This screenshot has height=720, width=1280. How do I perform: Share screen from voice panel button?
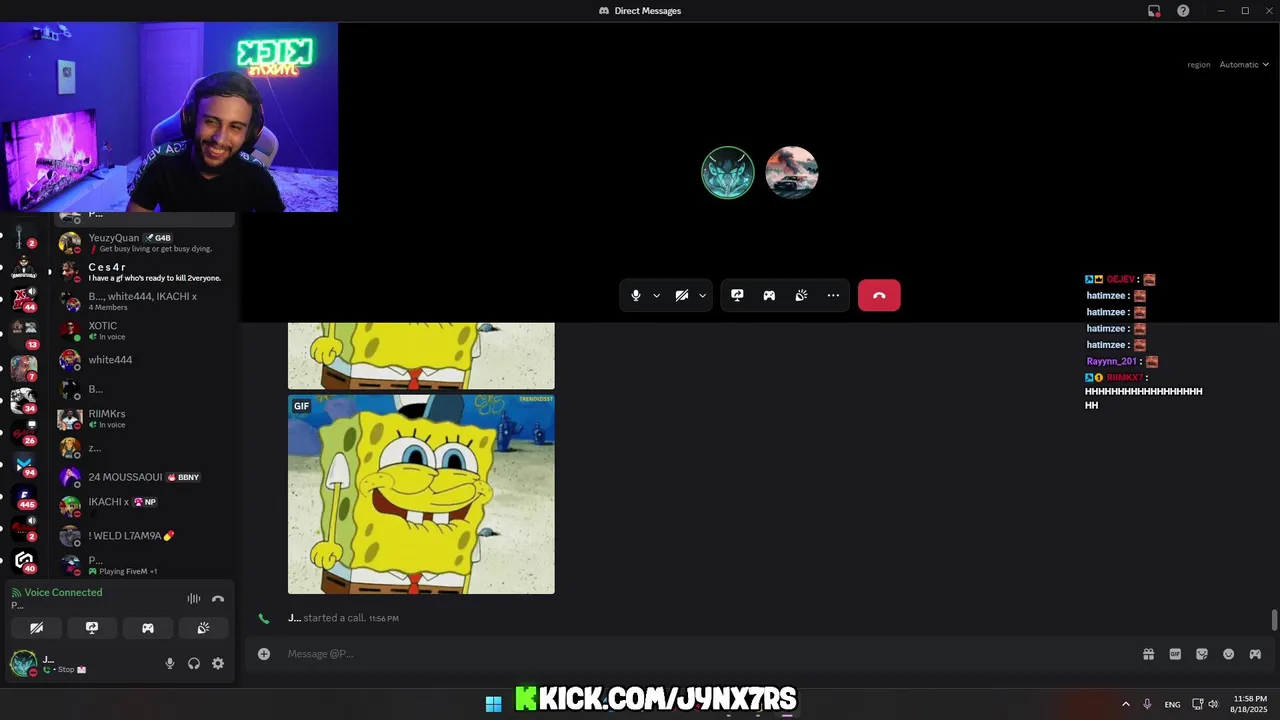point(92,628)
